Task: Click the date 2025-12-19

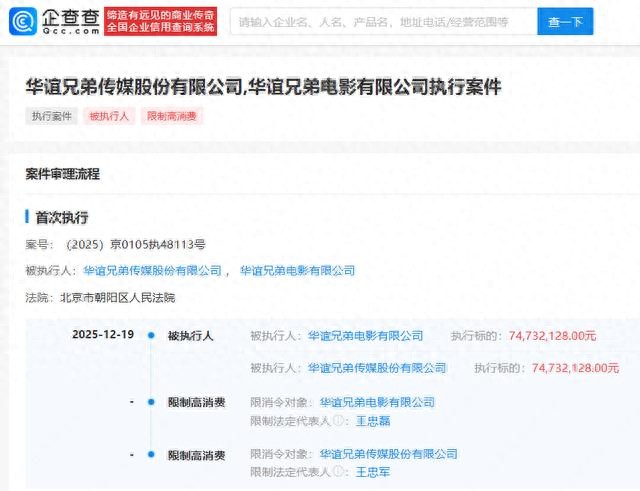Action: (103, 335)
